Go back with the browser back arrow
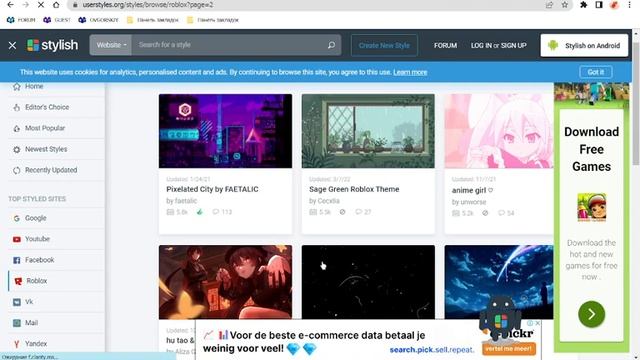Viewport: 640px width, 360px height. (x=11, y=5)
